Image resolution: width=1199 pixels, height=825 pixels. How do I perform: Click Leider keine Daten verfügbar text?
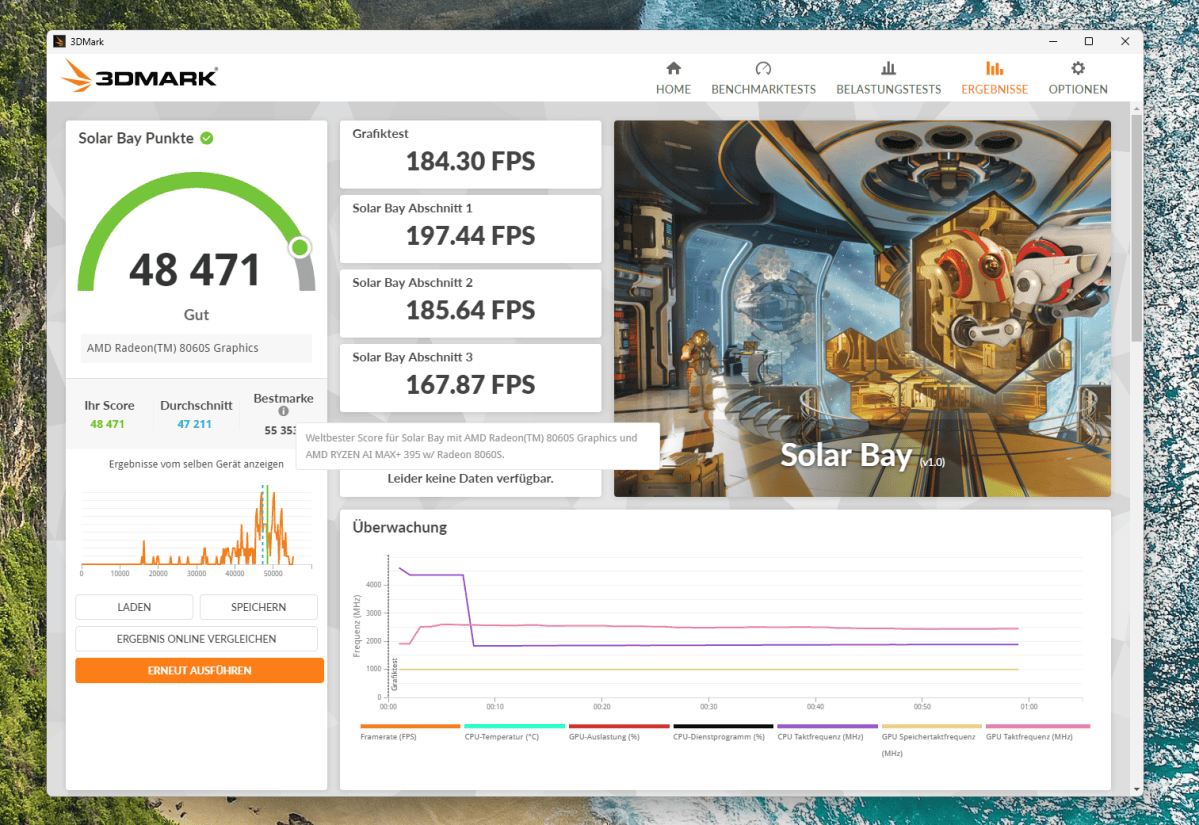tap(470, 479)
